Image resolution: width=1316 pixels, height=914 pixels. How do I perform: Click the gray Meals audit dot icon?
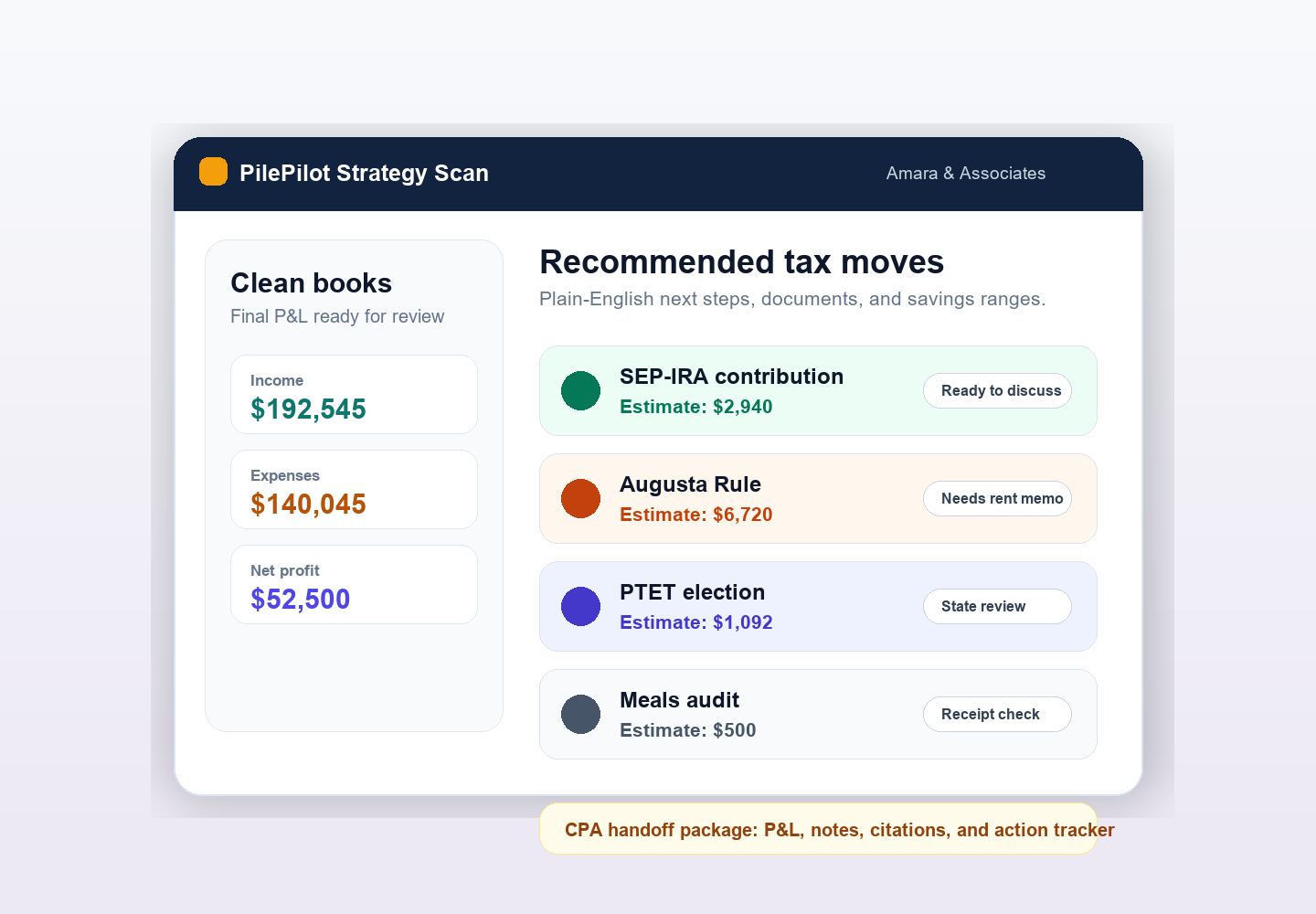580,714
